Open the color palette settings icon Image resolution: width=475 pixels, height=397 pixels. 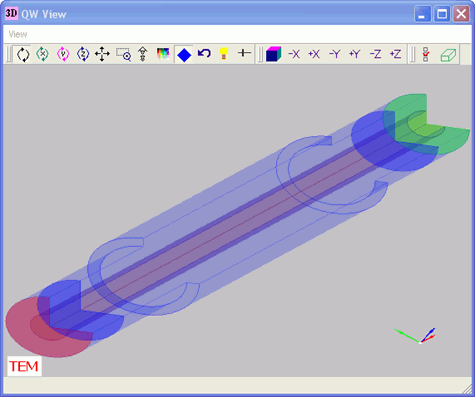pyautogui.click(x=163, y=54)
